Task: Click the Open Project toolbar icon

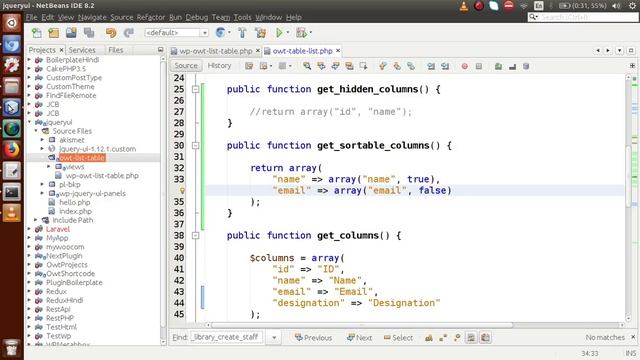Action: tap(71, 33)
